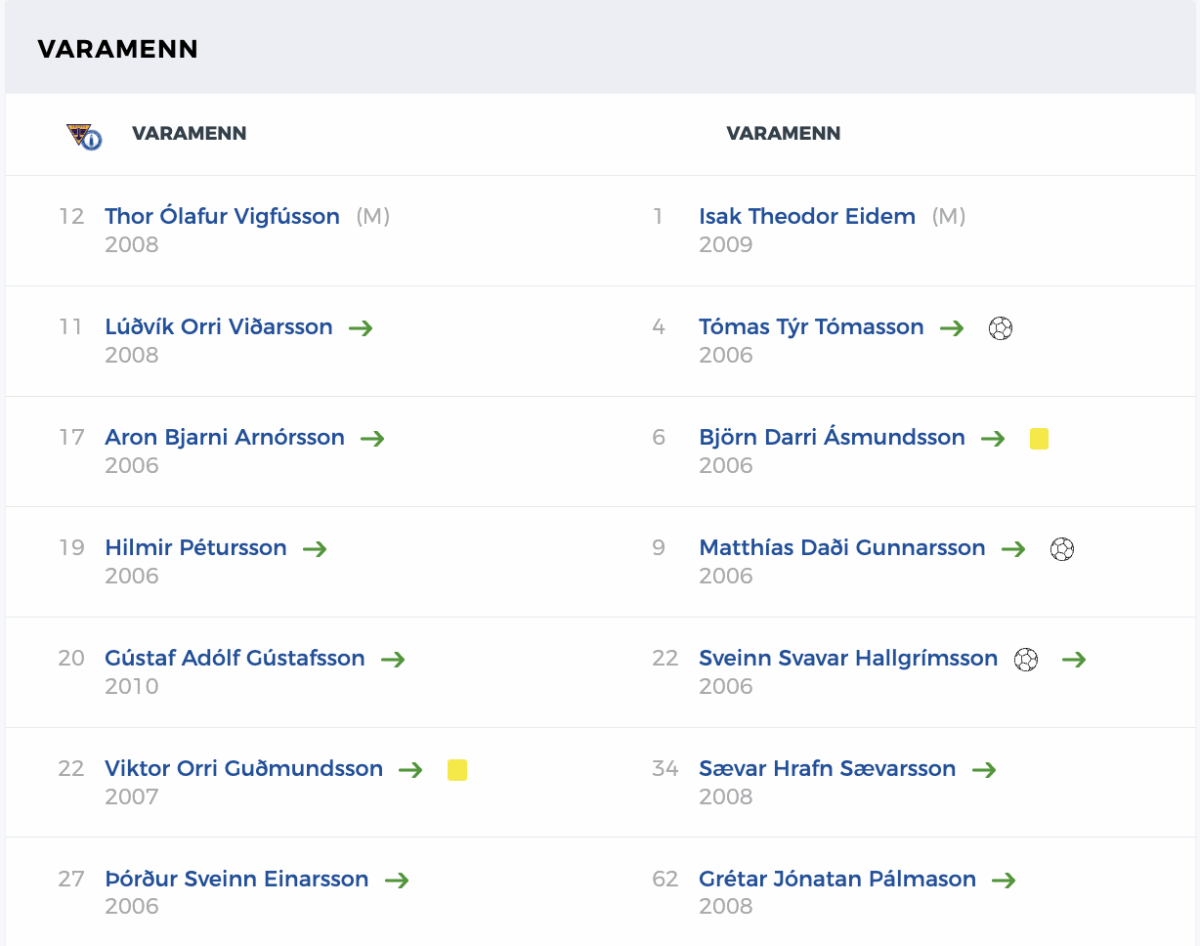Click yellow card icon next to Björn Darri Ásmundsson

[x=1039, y=439]
